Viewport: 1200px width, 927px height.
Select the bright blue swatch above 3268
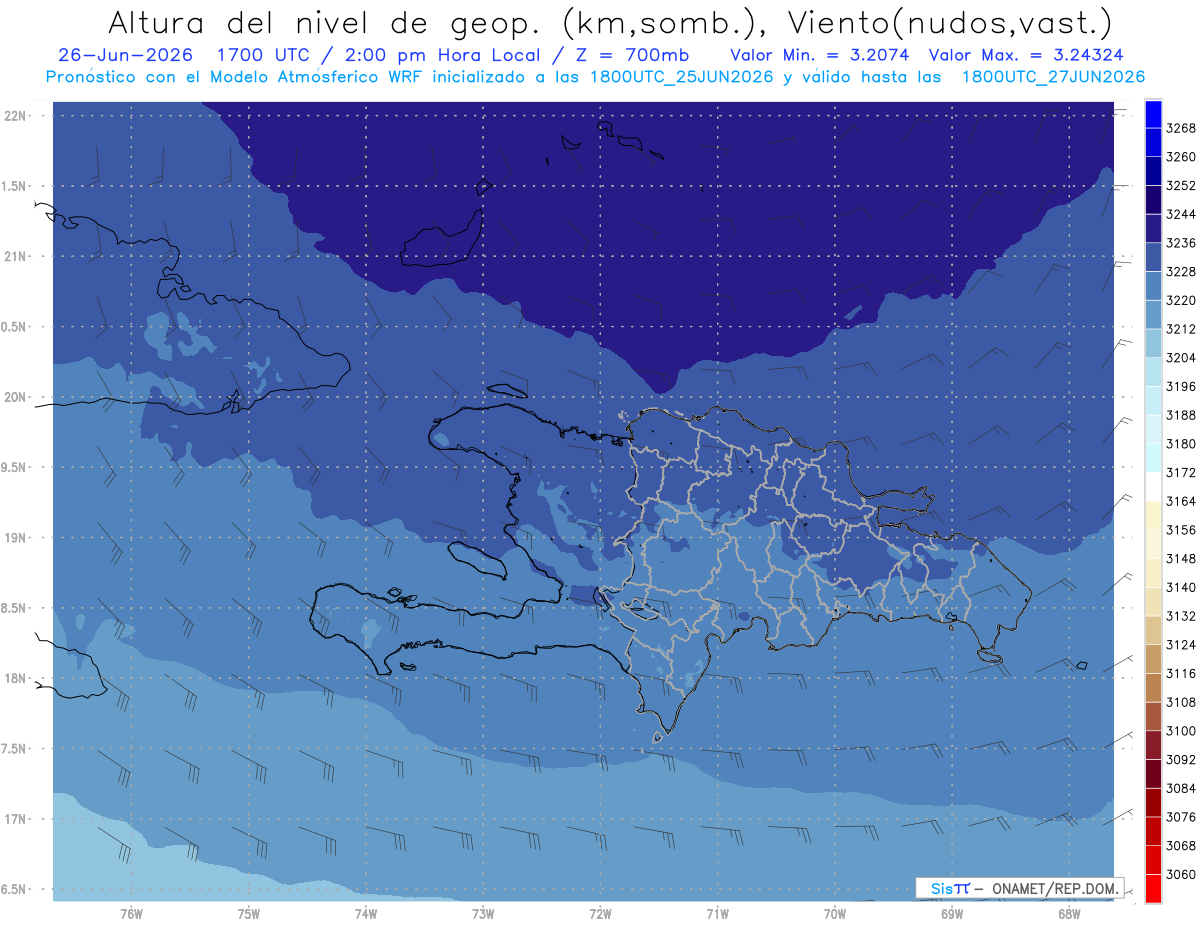tap(1152, 114)
